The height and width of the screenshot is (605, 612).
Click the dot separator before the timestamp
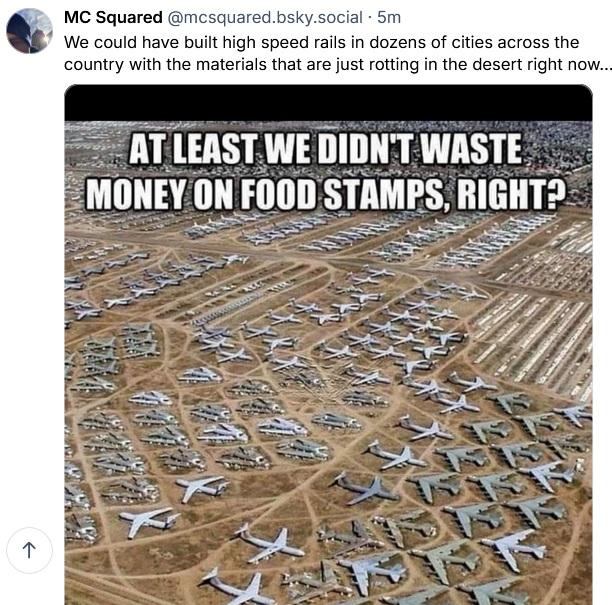point(368,17)
